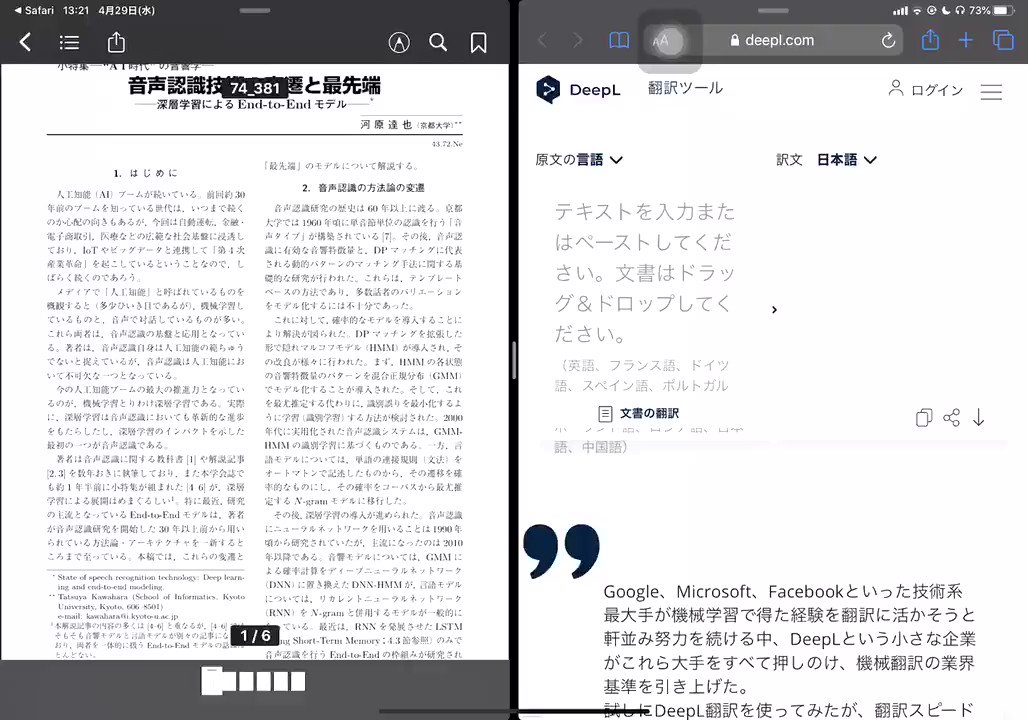Share the translation icon
Image resolution: width=1028 pixels, height=720 pixels.
951,418
